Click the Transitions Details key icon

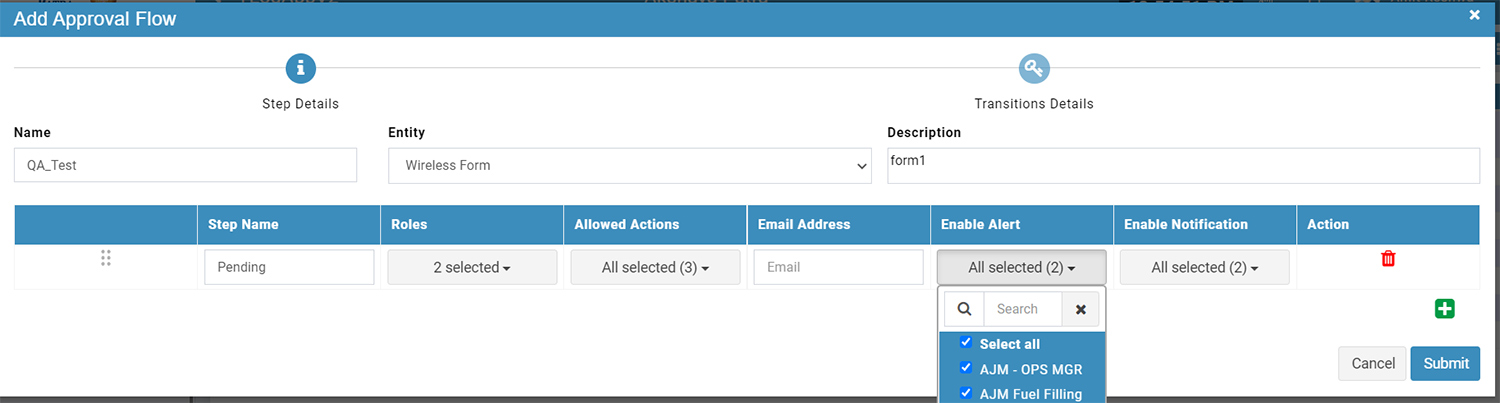[1034, 68]
